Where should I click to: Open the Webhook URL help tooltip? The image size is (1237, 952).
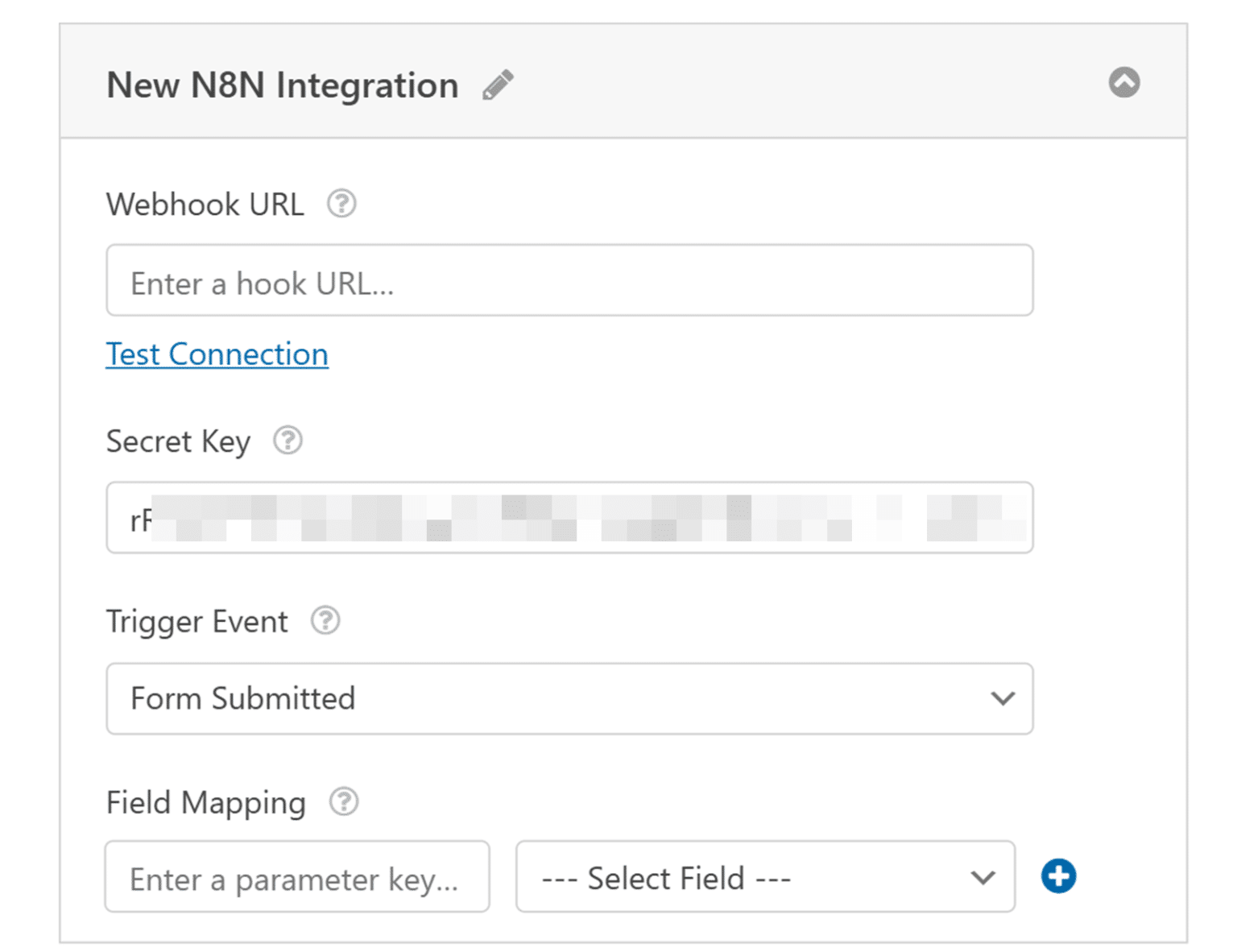343,204
